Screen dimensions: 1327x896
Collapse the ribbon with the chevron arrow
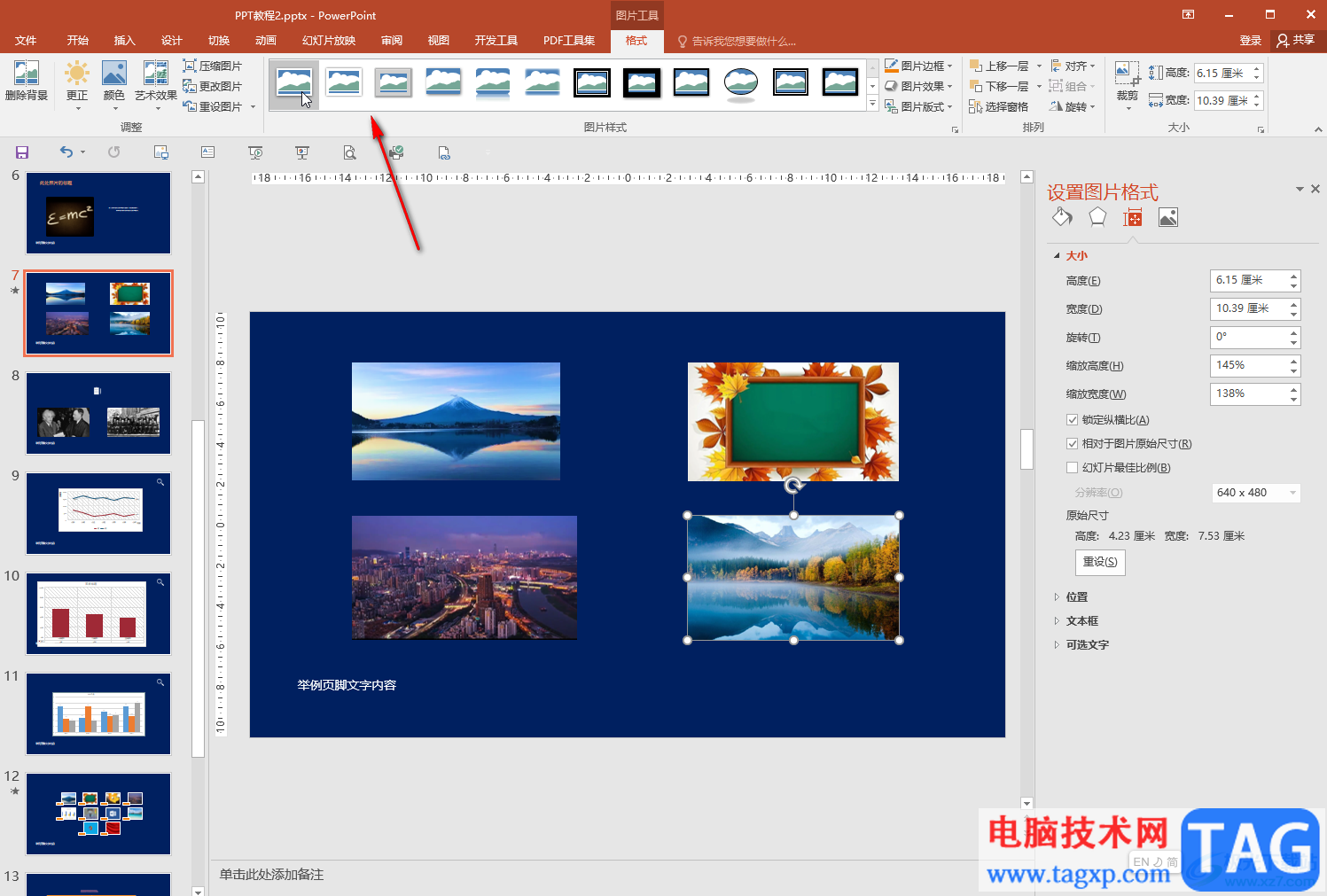click(1318, 129)
